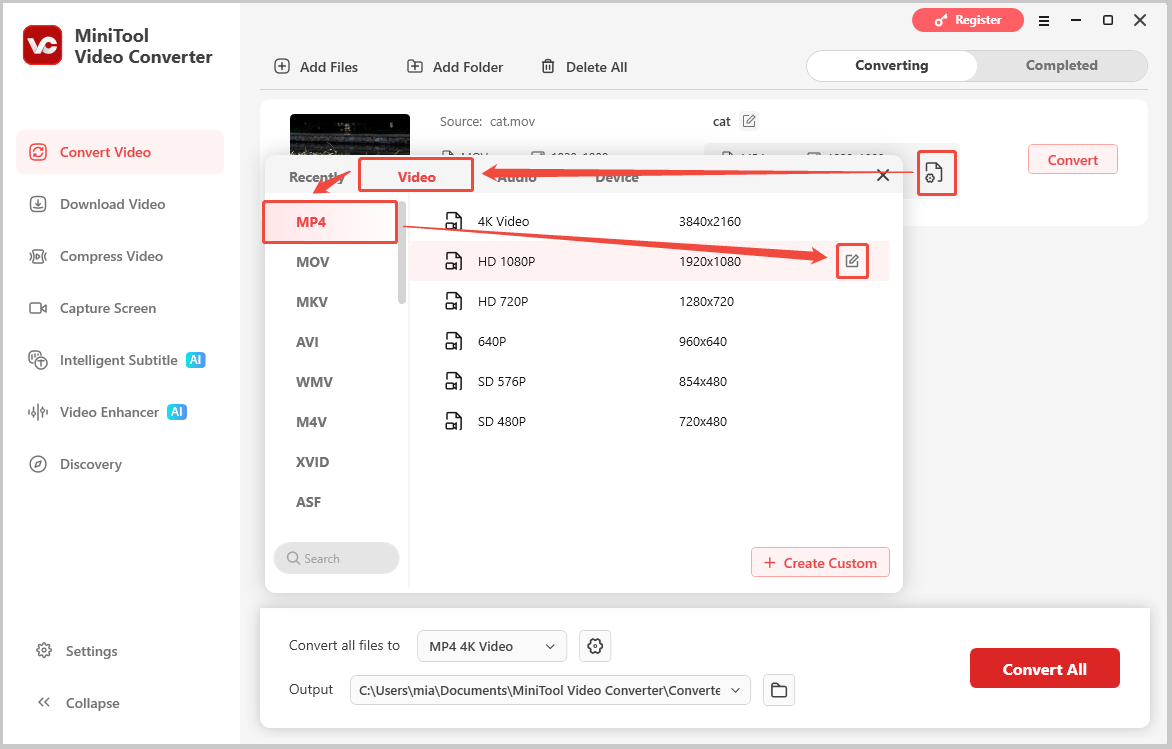Click the output folder browse icon
This screenshot has height=749, width=1172.
(779, 690)
